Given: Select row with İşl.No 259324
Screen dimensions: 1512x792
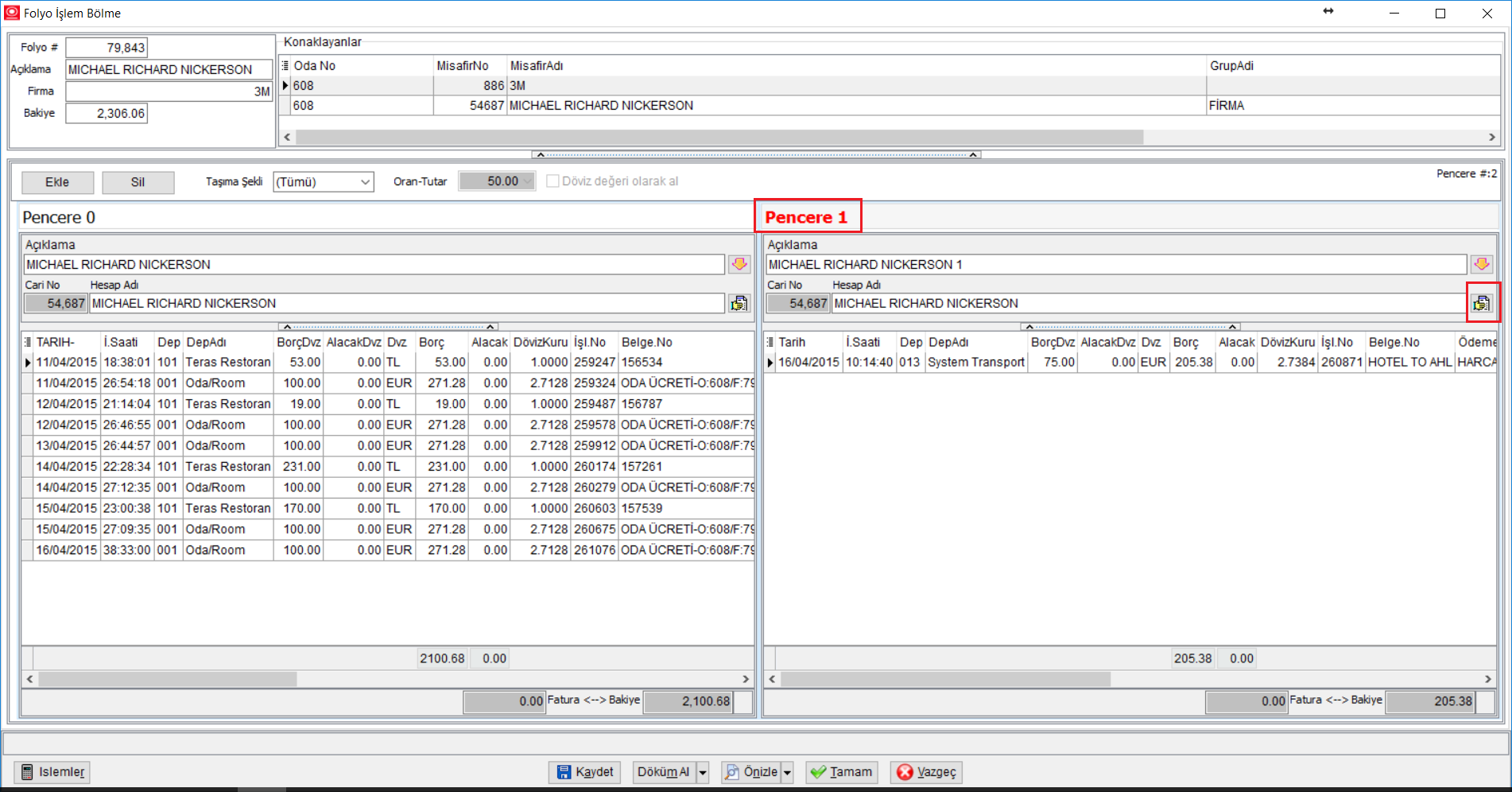Looking at the screenshot, I should (389, 383).
